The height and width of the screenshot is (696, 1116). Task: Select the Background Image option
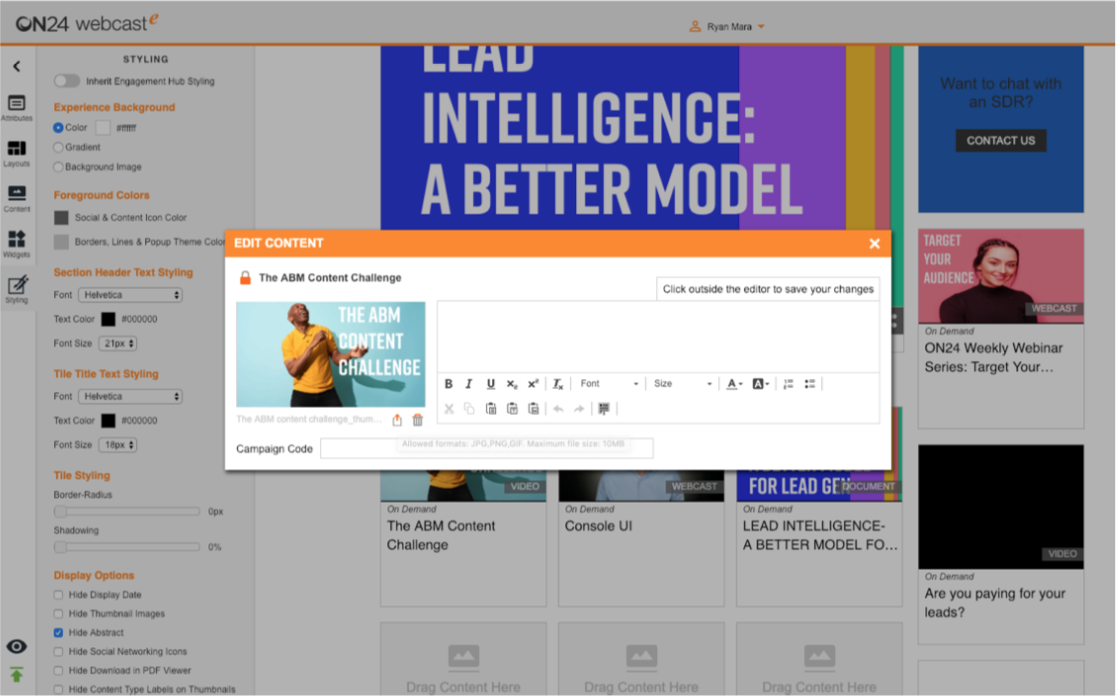tap(58, 167)
